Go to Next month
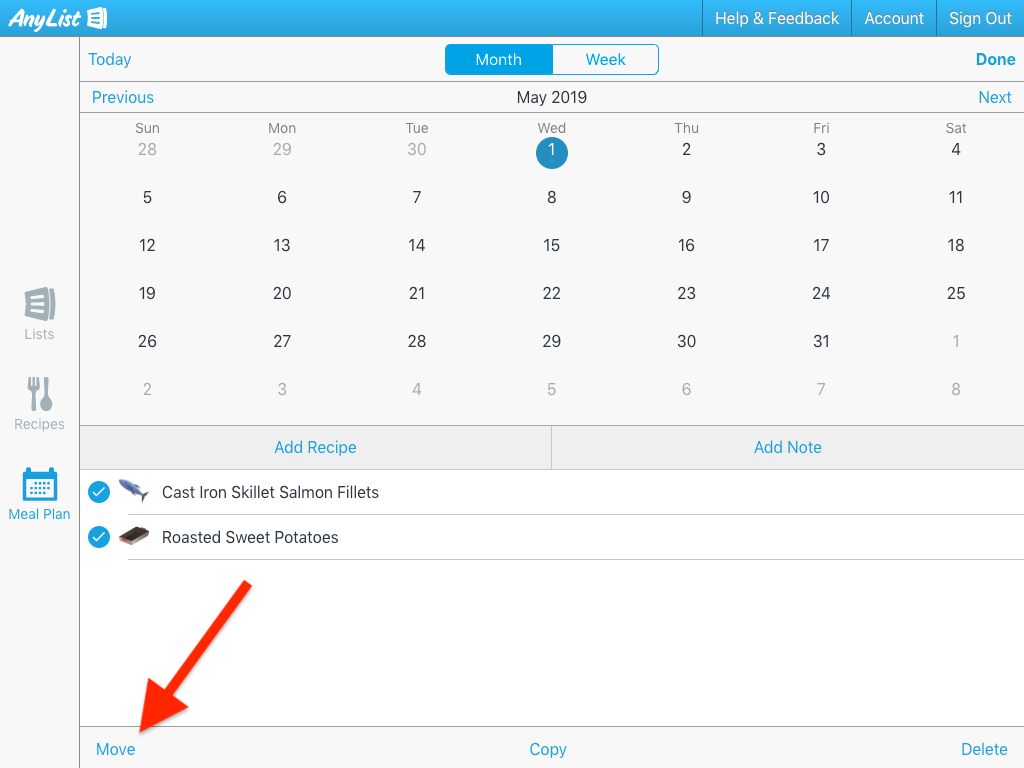This screenshot has height=768, width=1024. tap(994, 97)
